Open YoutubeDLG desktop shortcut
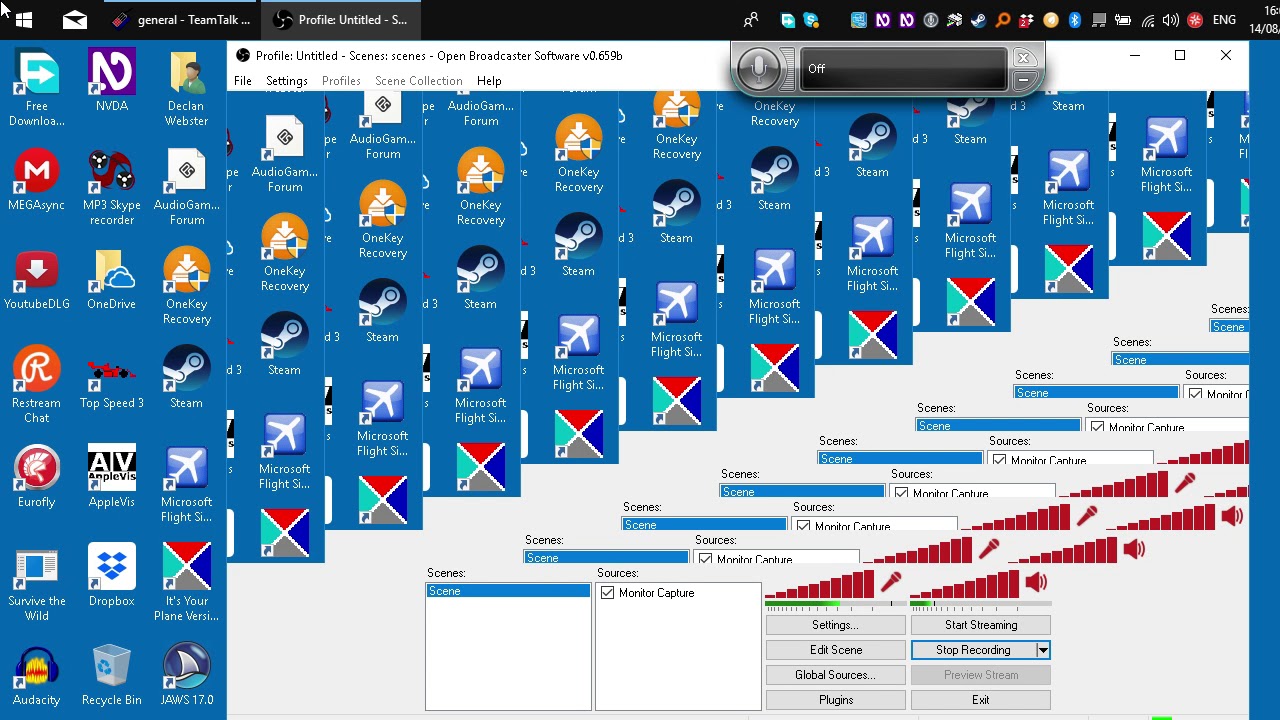1280x720 pixels. pos(37,280)
